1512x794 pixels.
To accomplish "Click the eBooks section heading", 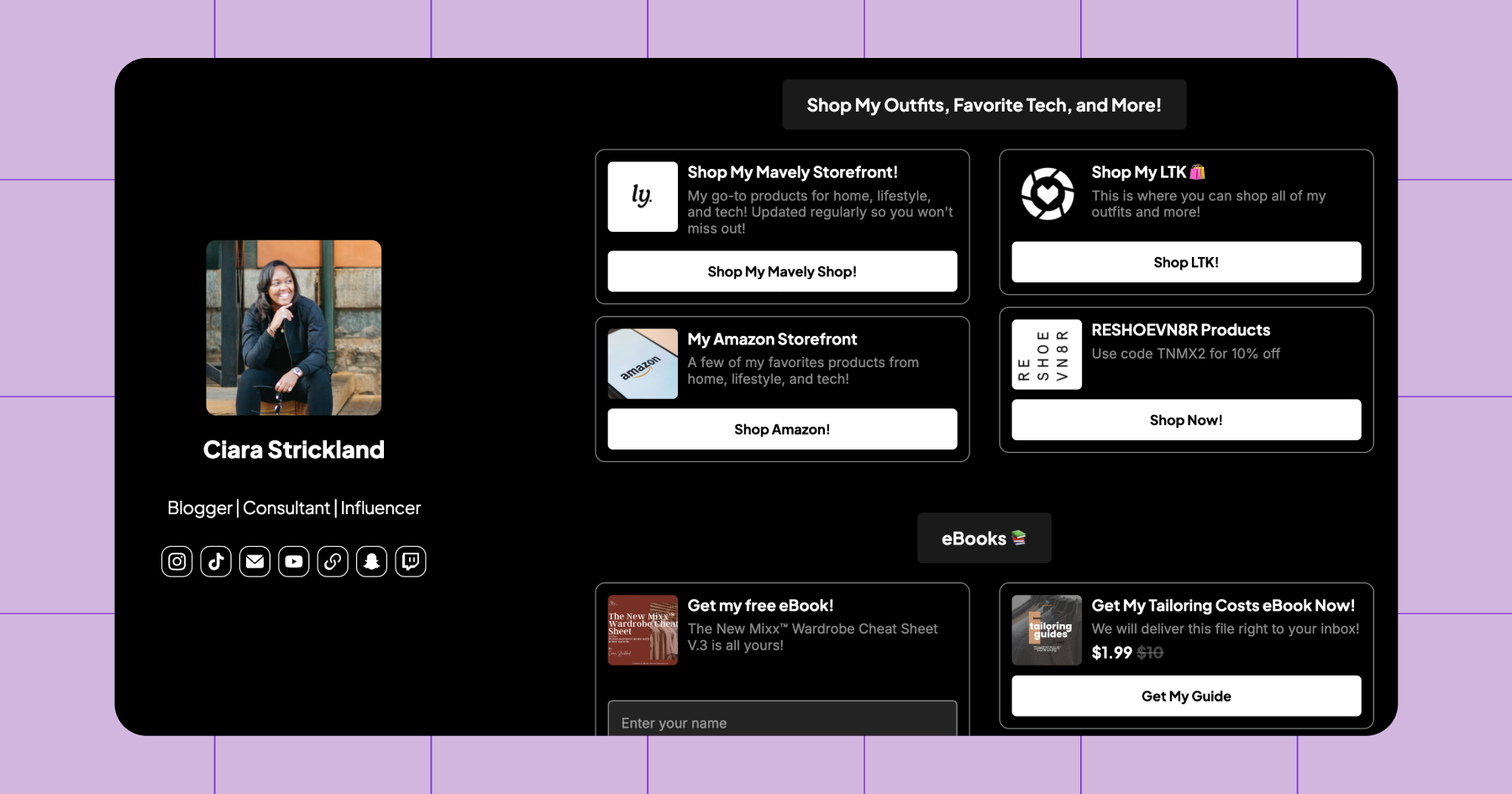I will (984, 538).
